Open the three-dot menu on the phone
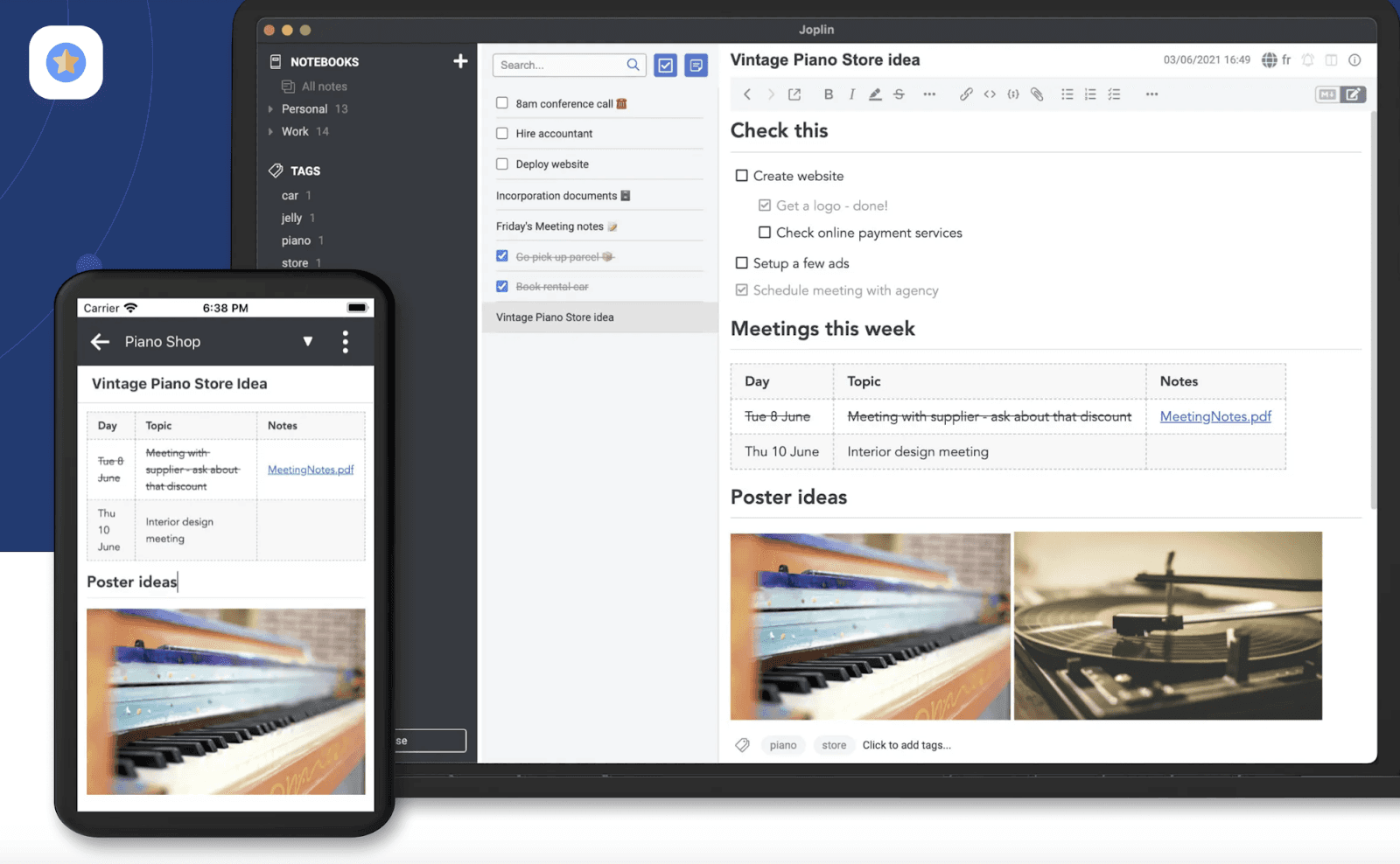This screenshot has width=1400, height=864. click(345, 341)
